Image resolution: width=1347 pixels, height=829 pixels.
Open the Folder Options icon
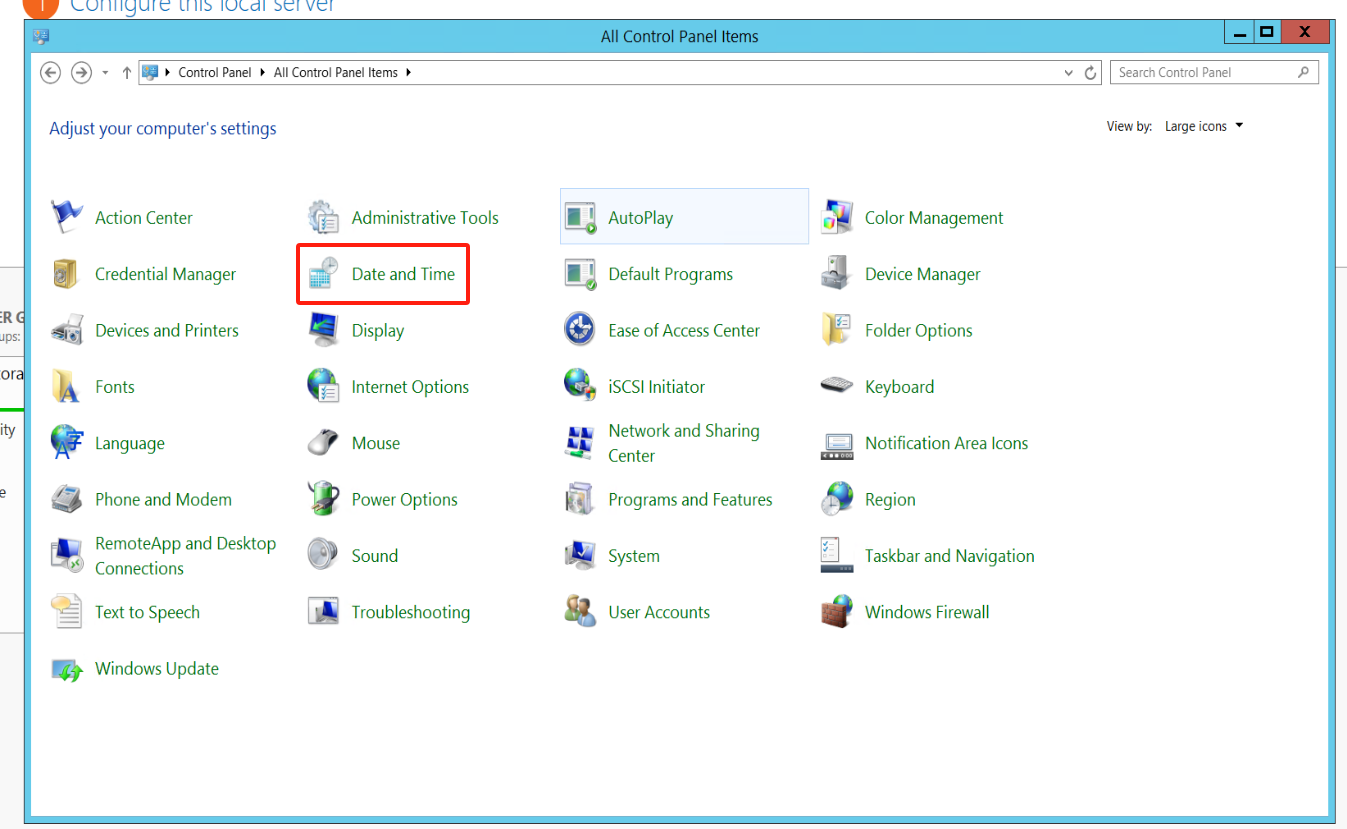point(837,330)
